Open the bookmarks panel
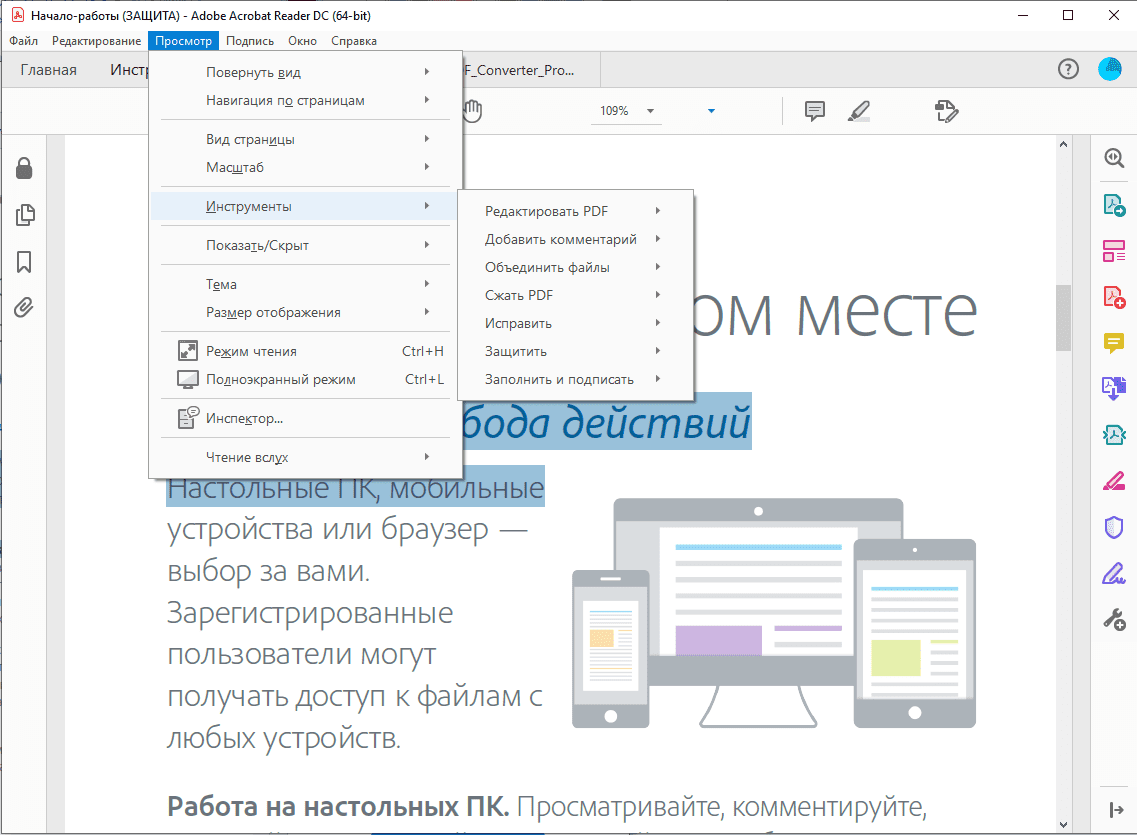 pos(24,262)
